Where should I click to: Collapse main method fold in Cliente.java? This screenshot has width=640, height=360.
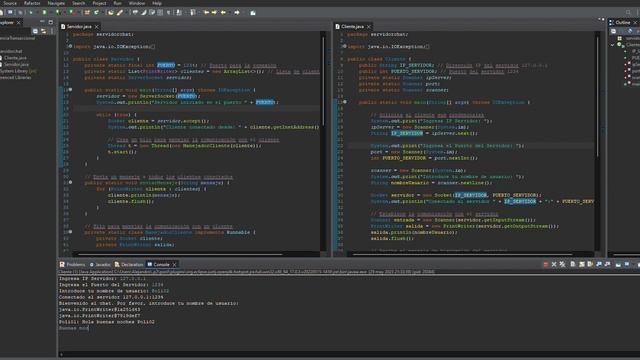[345, 102]
